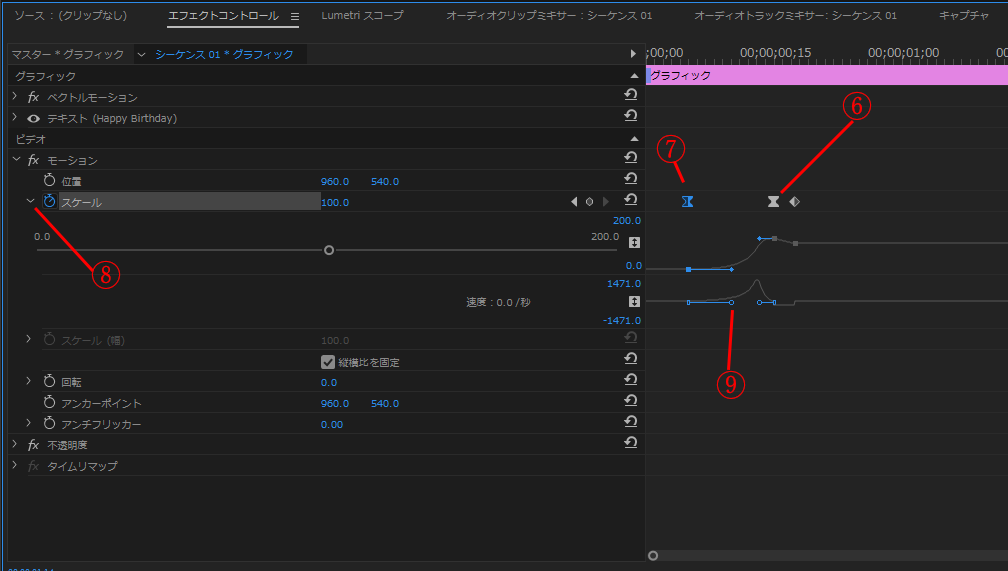1008x571 pixels.
Task: Toggle animation stopwatch for スケール
Action: click(x=50, y=201)
